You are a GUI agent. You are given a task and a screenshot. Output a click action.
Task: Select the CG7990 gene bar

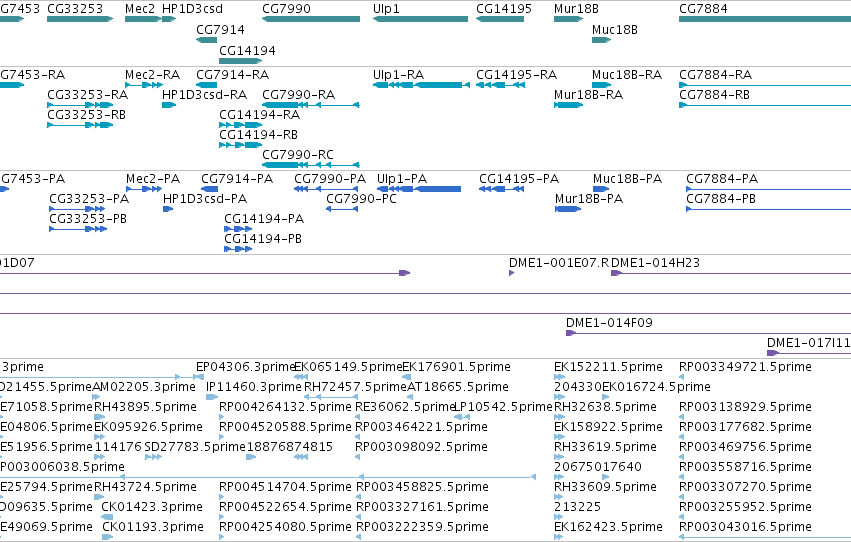(311, 19)
